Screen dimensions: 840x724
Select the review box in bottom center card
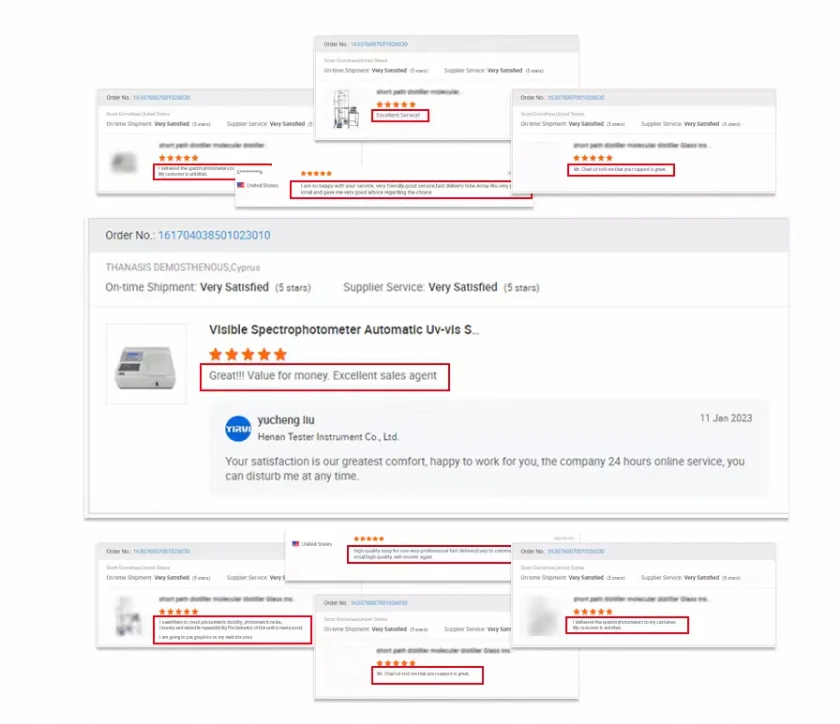click(x=428, y=675)
